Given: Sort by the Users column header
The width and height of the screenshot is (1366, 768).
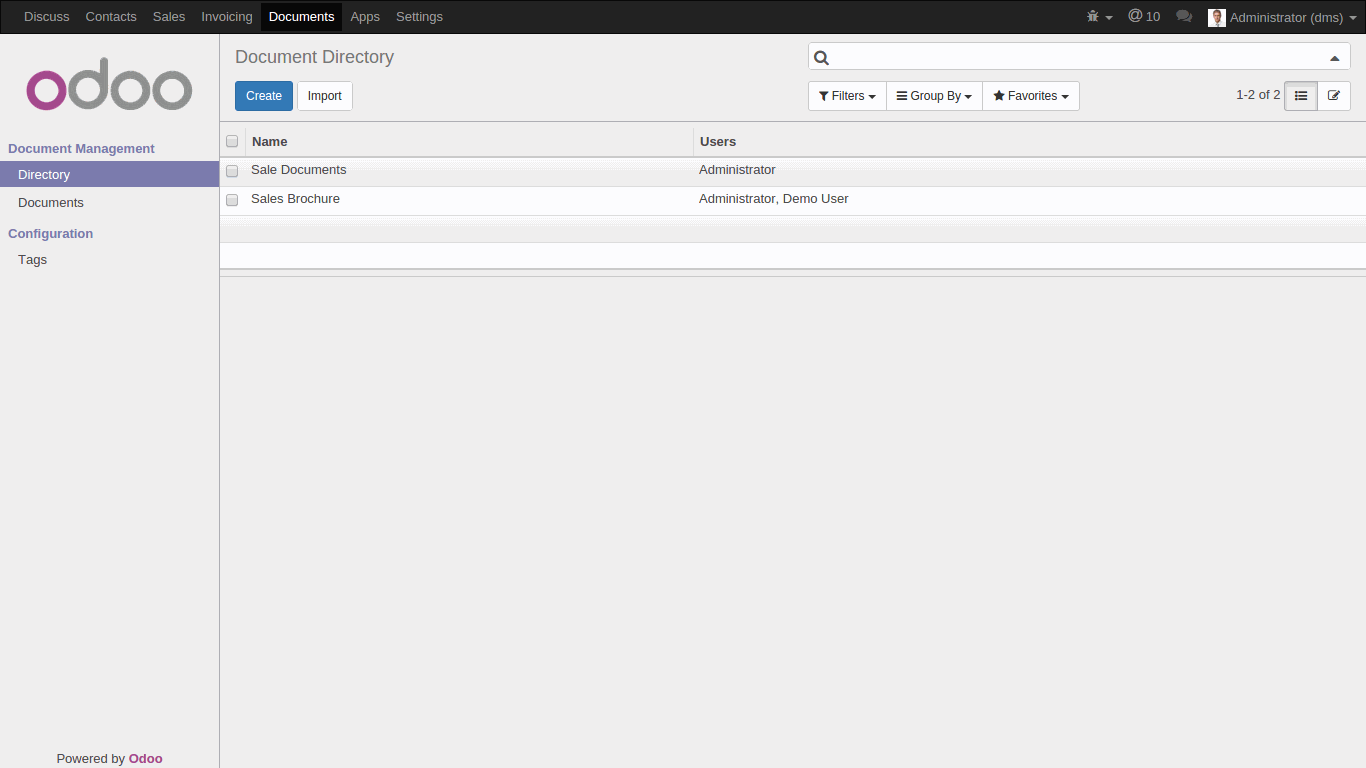Looking at the screenshot, I should point(1029,141).
